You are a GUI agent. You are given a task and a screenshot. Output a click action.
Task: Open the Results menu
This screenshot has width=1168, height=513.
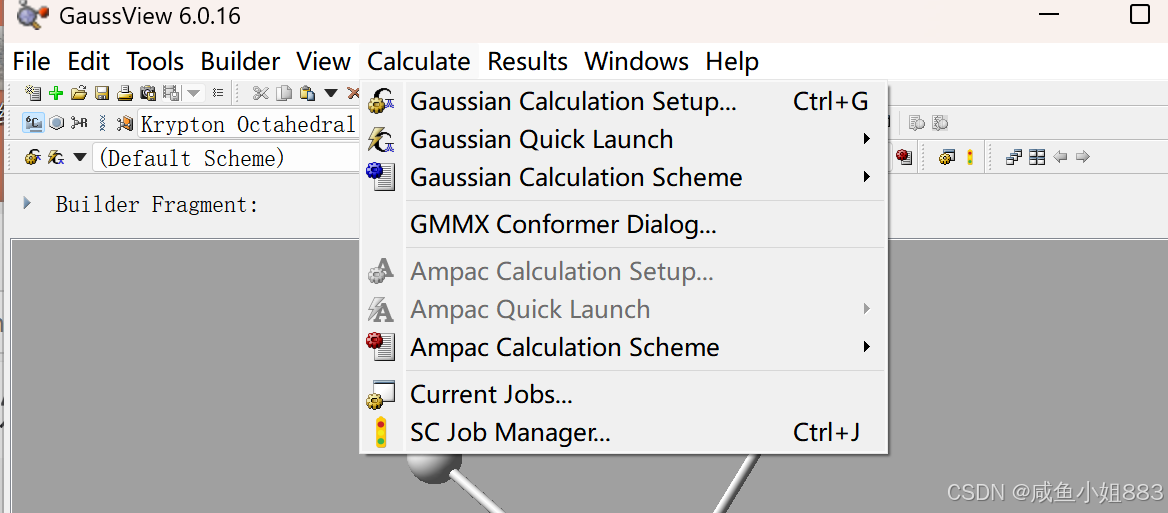tap(527, 61)
